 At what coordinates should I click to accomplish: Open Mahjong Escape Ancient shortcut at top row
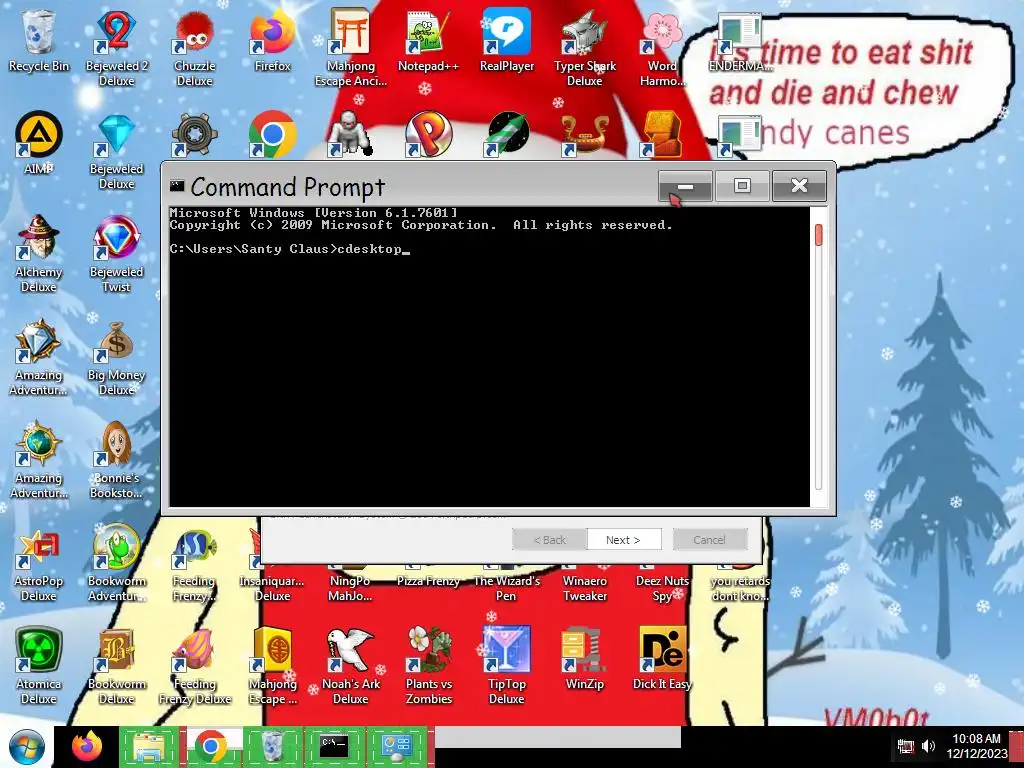tap(351, 48)
